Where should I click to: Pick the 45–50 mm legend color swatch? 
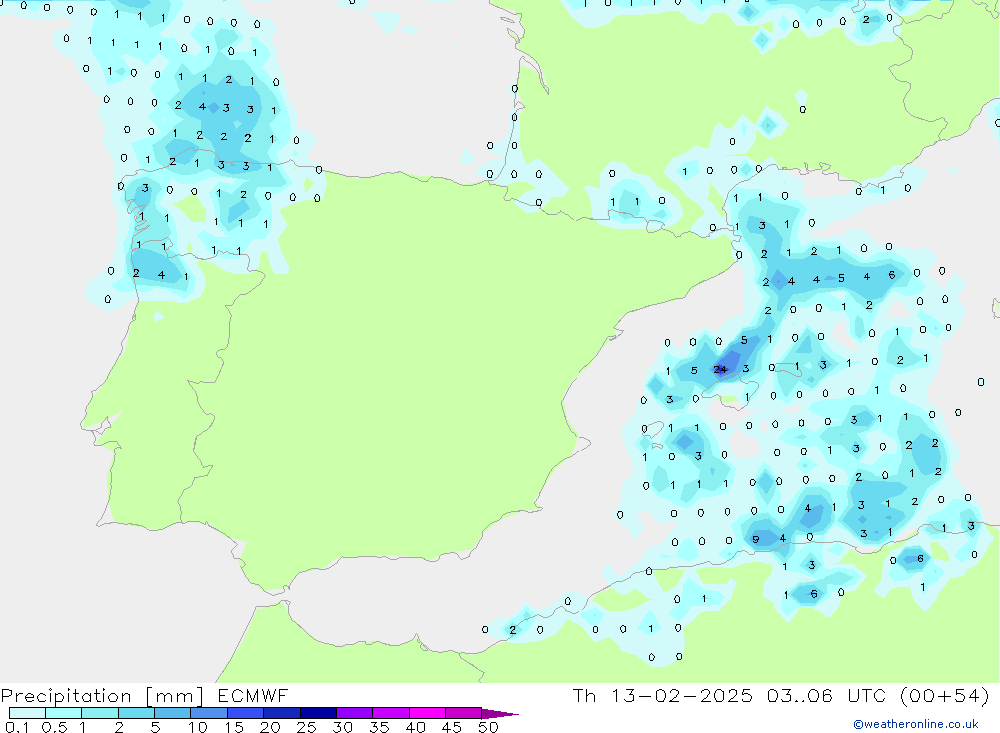[464, 713]
